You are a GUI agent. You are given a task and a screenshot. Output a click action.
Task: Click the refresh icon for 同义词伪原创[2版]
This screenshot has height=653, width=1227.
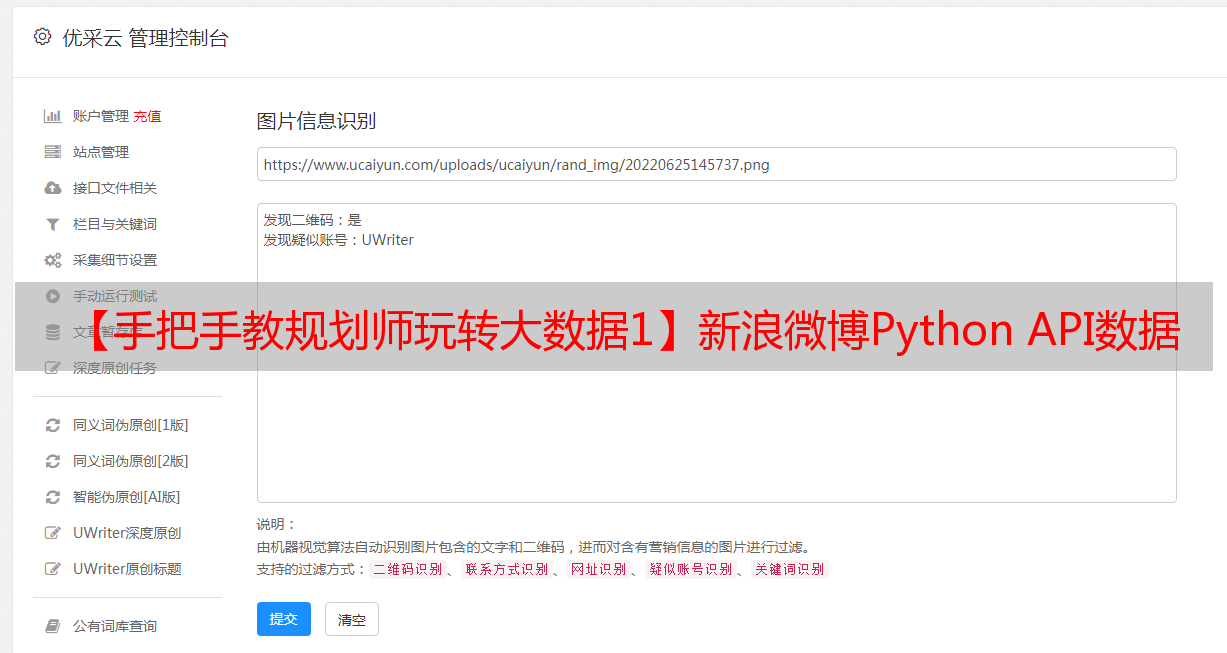click(53, 461)
